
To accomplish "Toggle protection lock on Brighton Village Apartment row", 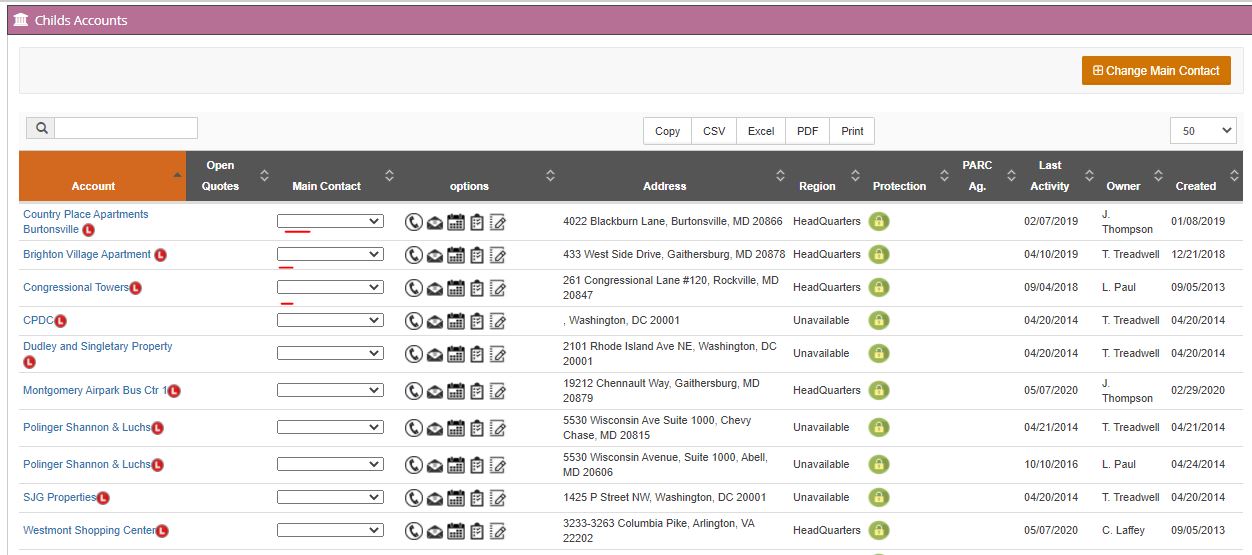I will tap(879, 254).
